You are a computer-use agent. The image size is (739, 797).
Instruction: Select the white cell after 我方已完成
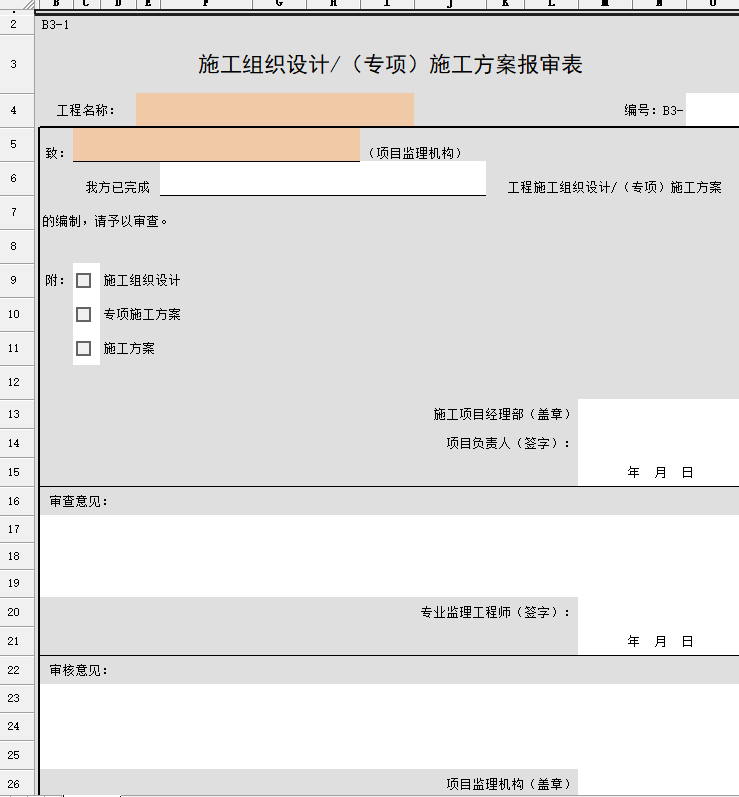click(323, 178)
